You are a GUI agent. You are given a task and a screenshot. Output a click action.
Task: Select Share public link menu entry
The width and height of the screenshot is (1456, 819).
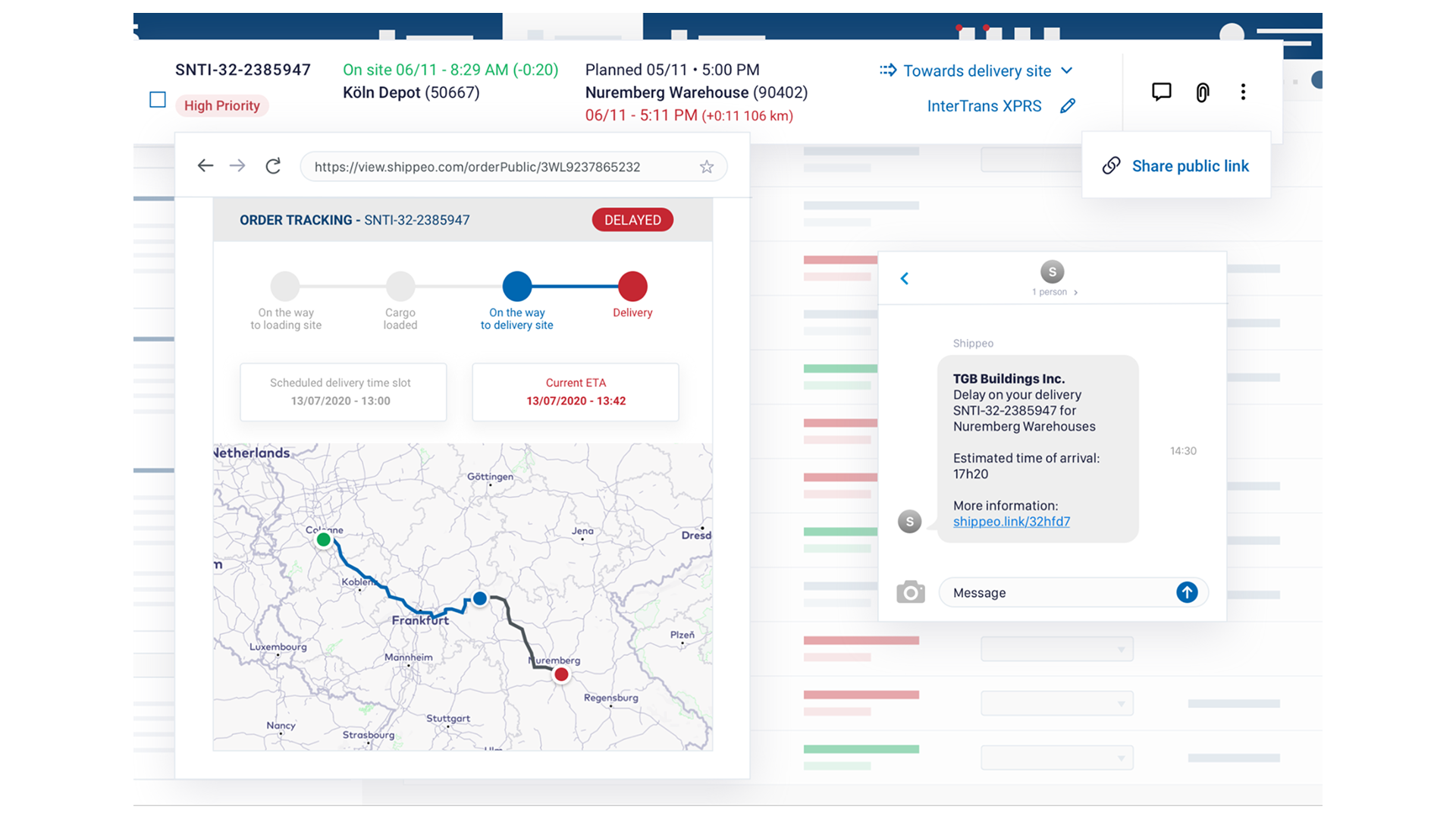pyautogui.click(x=1176, y=165)
